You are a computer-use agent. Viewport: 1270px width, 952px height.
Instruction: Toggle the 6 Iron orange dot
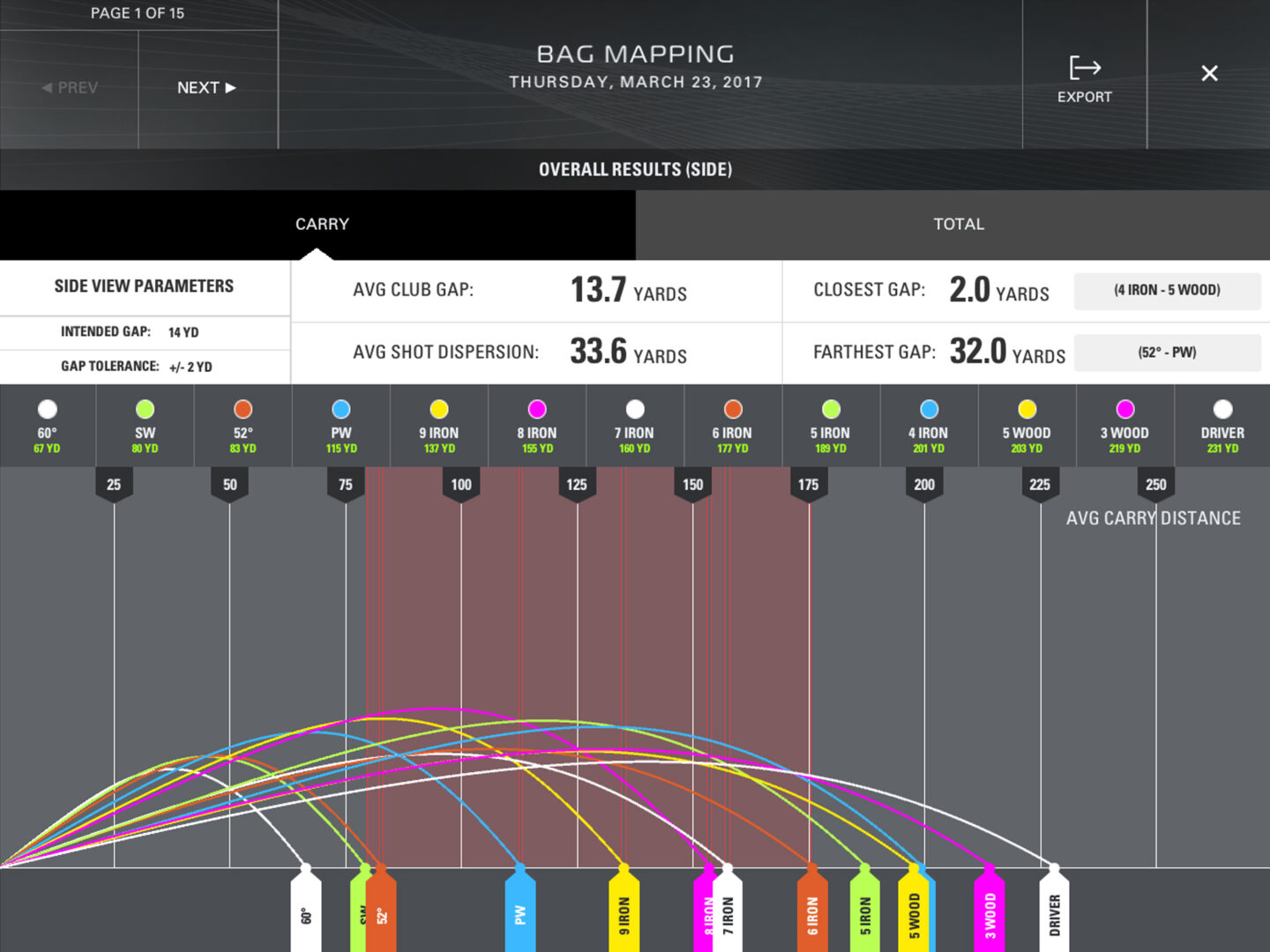(733, 409)
